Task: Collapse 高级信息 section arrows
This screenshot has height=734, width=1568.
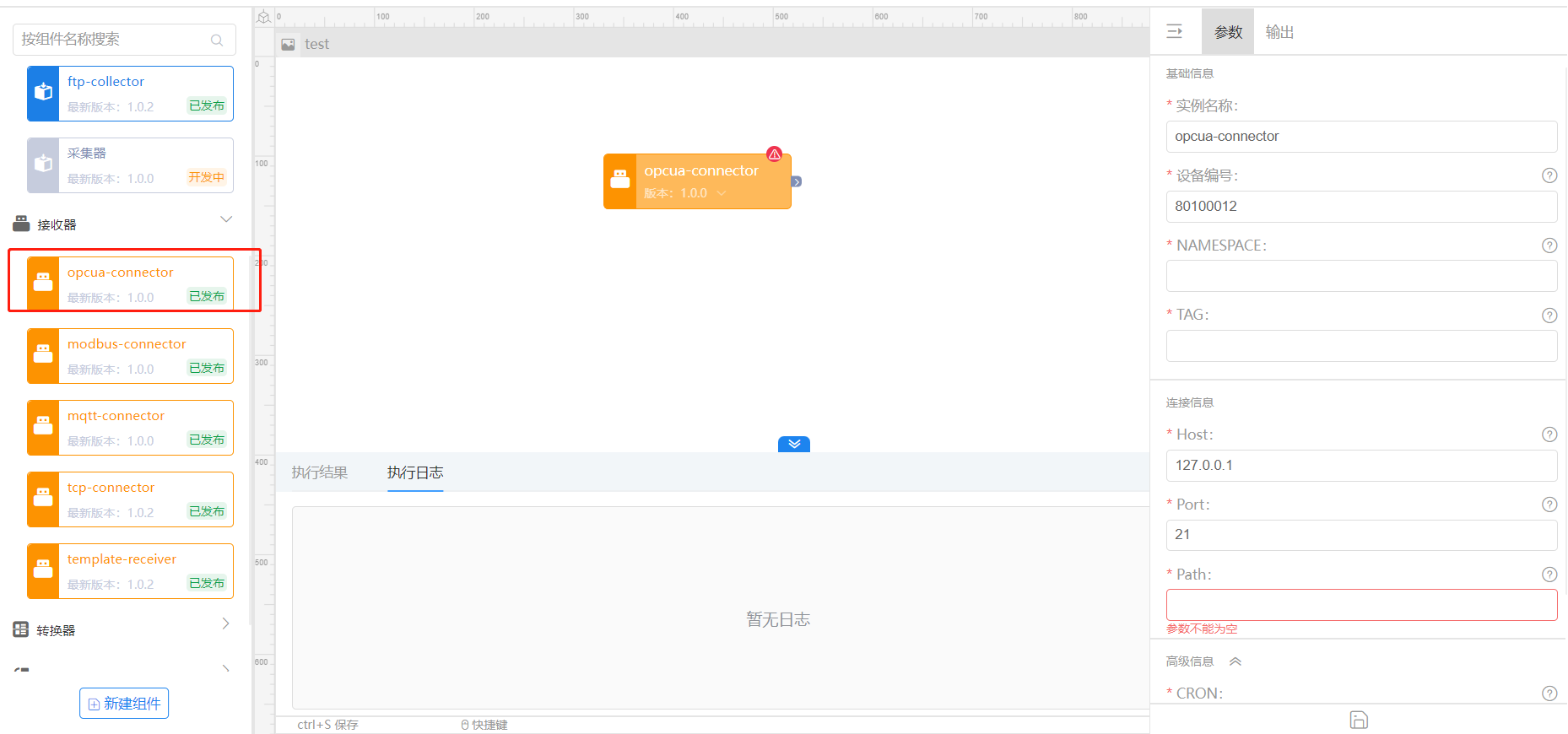Action: tap(1235, 661)
